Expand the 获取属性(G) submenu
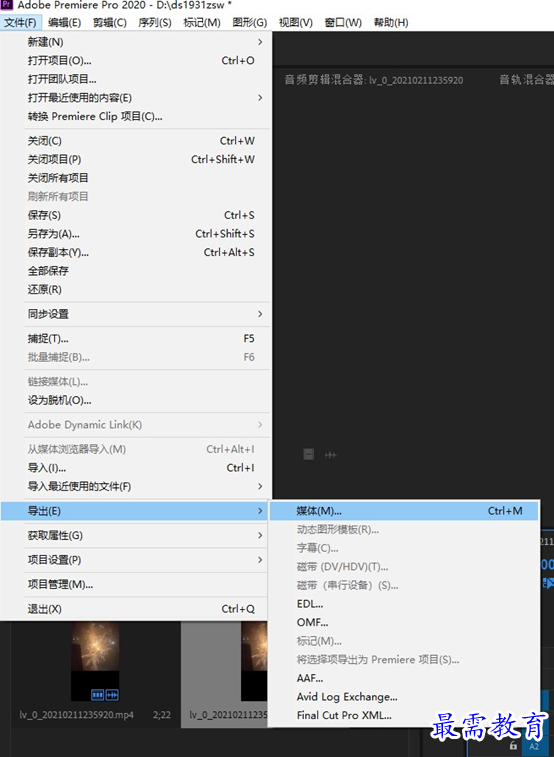The height and width of the screenshot is (757, 554). pyautogui.click(x=135, y=535)
